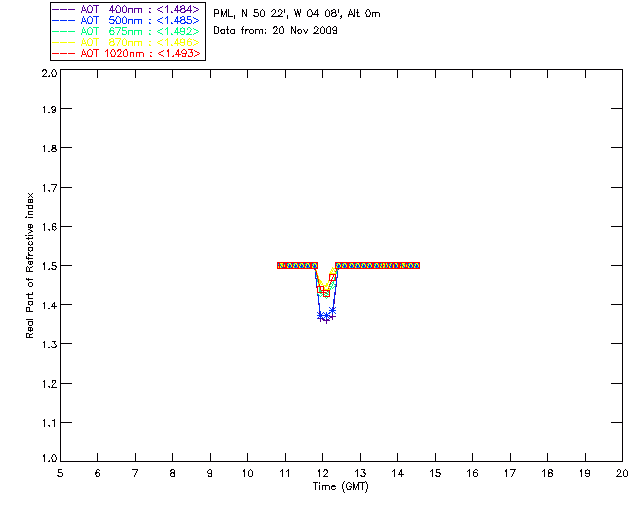Viewport: 640px width, 512px height.
Task: Click the 15 x-axis tick label
Action: click(x=435, y=473)
